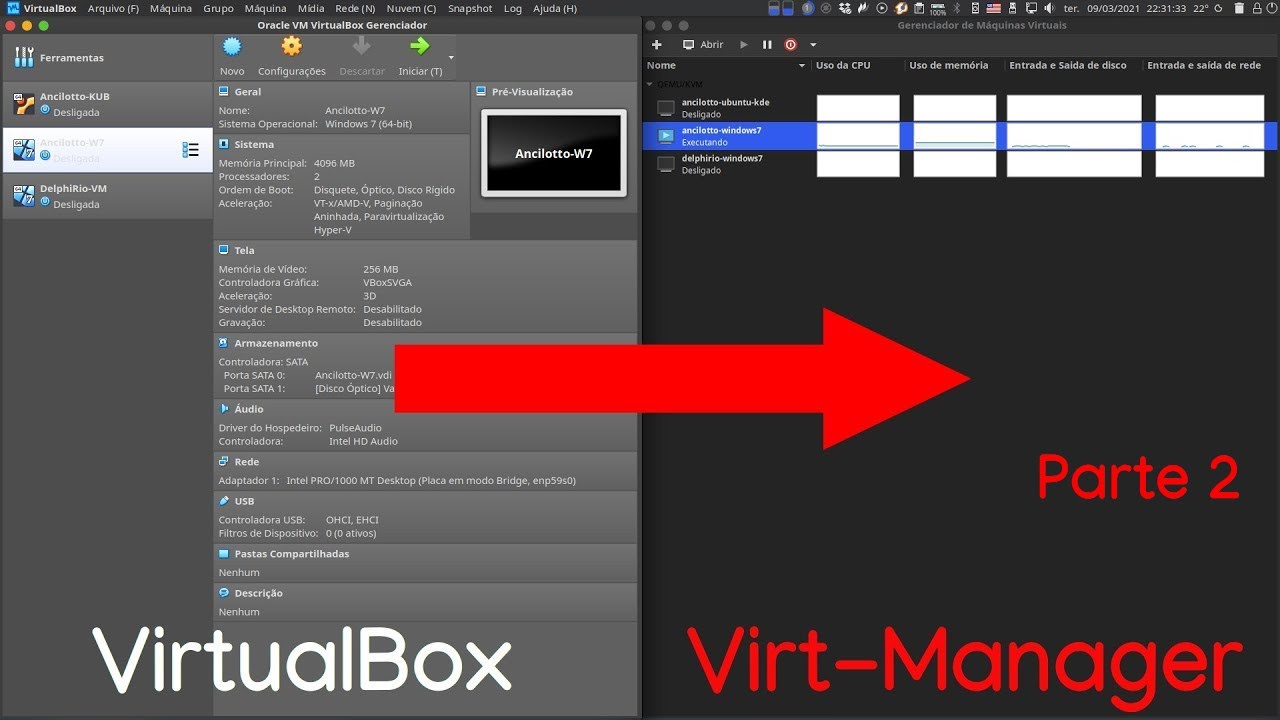The width and height of the screenshot is (1280, 720).
Task: Click the play (run) button in Virt-Manager
Action: tap(744, 45)
